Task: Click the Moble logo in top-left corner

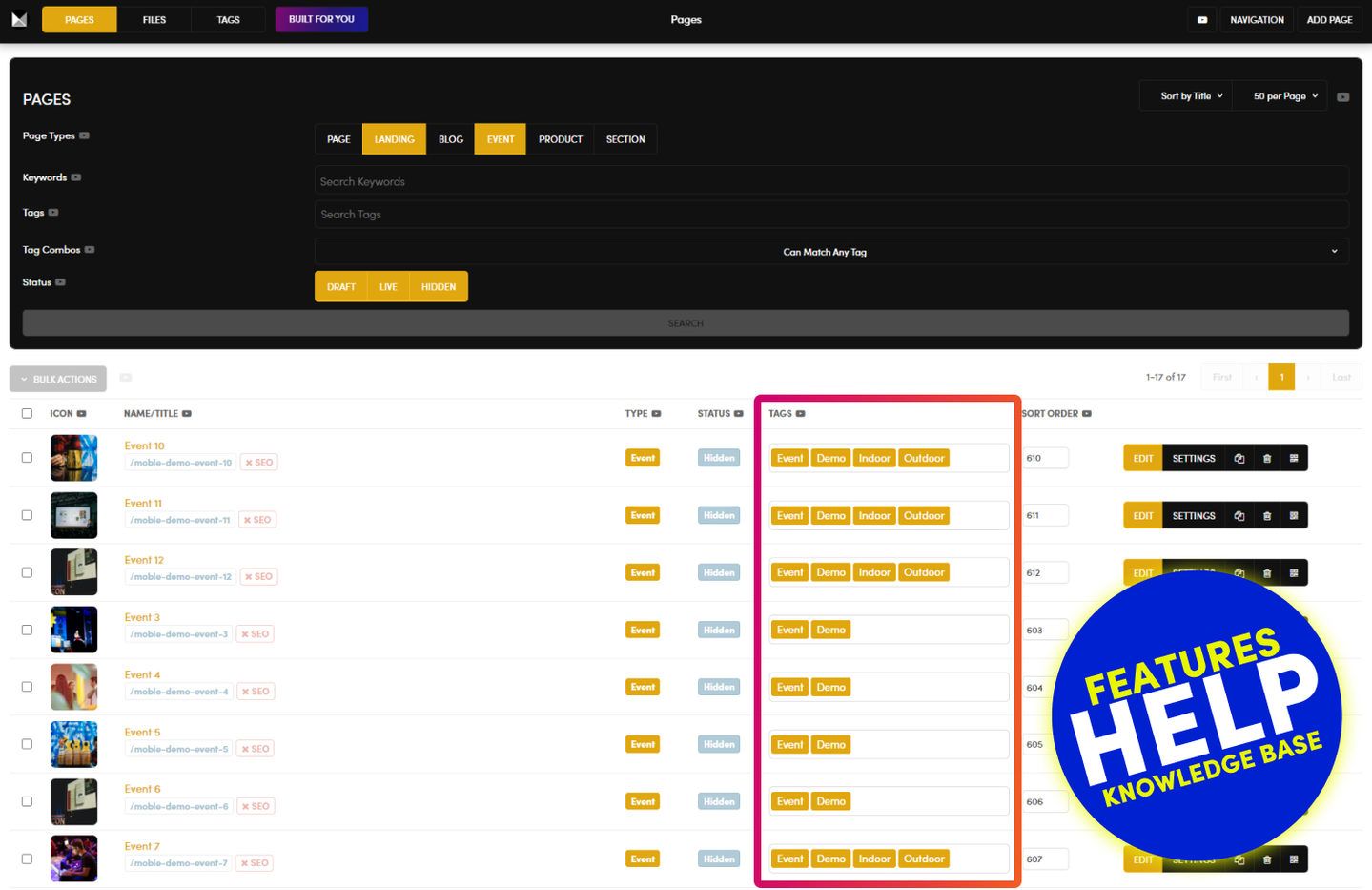Action: point(19,19)
